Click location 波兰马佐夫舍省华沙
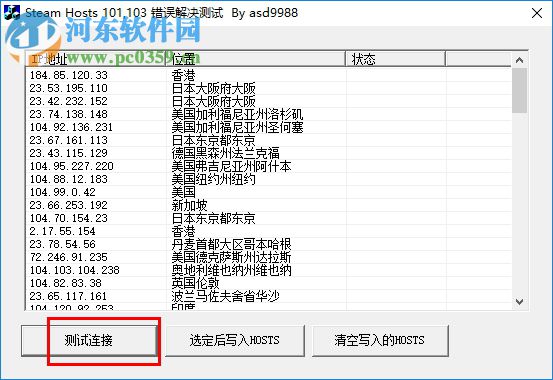Screen dimensions: 553x380 226,296
